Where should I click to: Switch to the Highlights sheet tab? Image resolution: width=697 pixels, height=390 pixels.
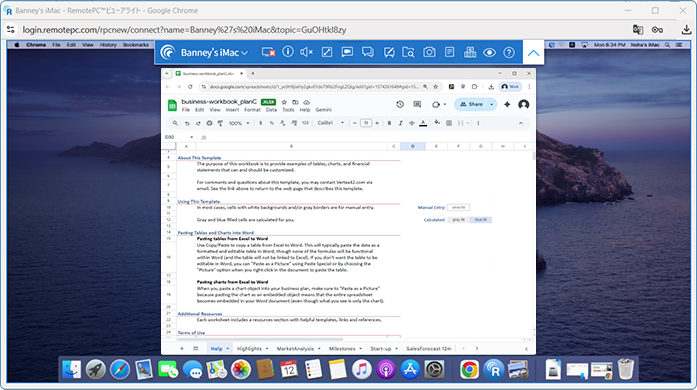tap(249, 349)
